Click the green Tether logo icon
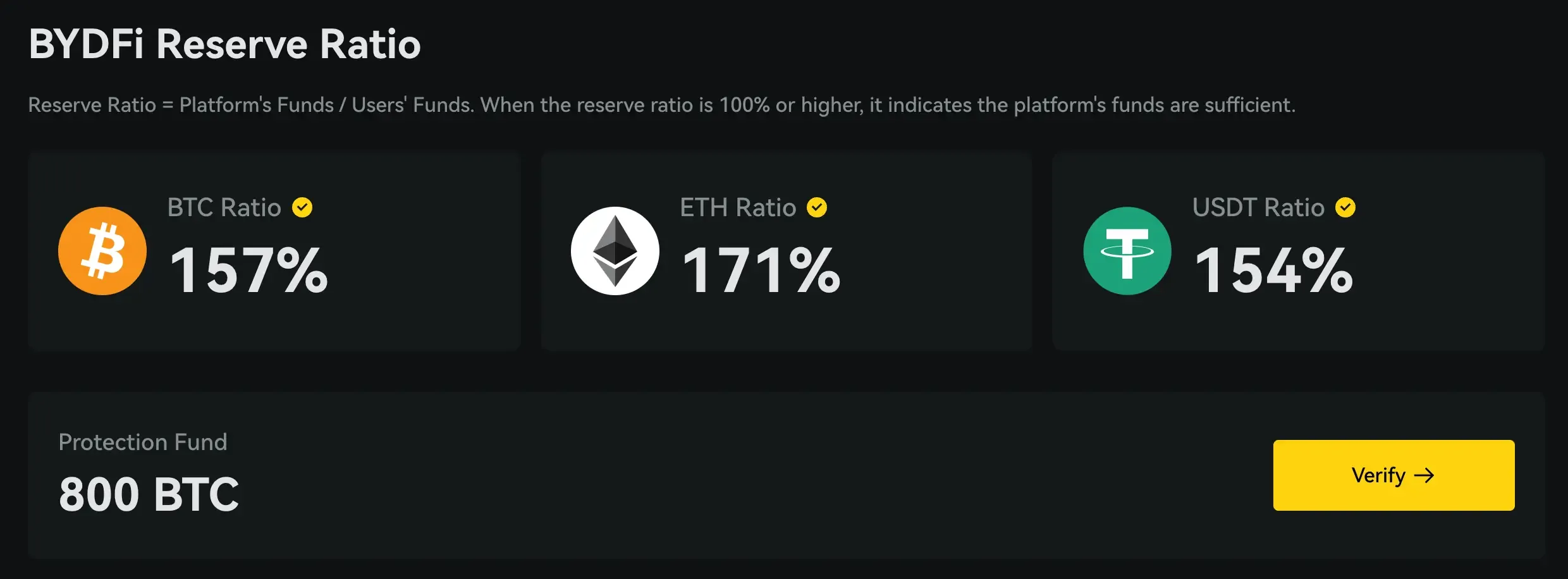The image size is (1568, 579). pos(1127,251)
